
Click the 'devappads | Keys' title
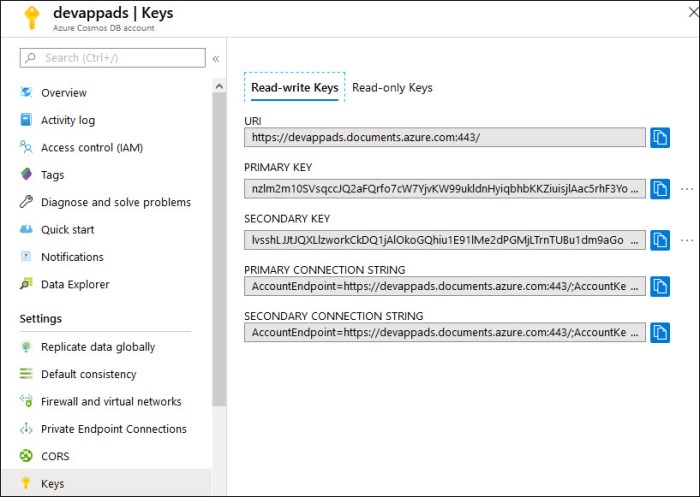click(x=113, y=13)
